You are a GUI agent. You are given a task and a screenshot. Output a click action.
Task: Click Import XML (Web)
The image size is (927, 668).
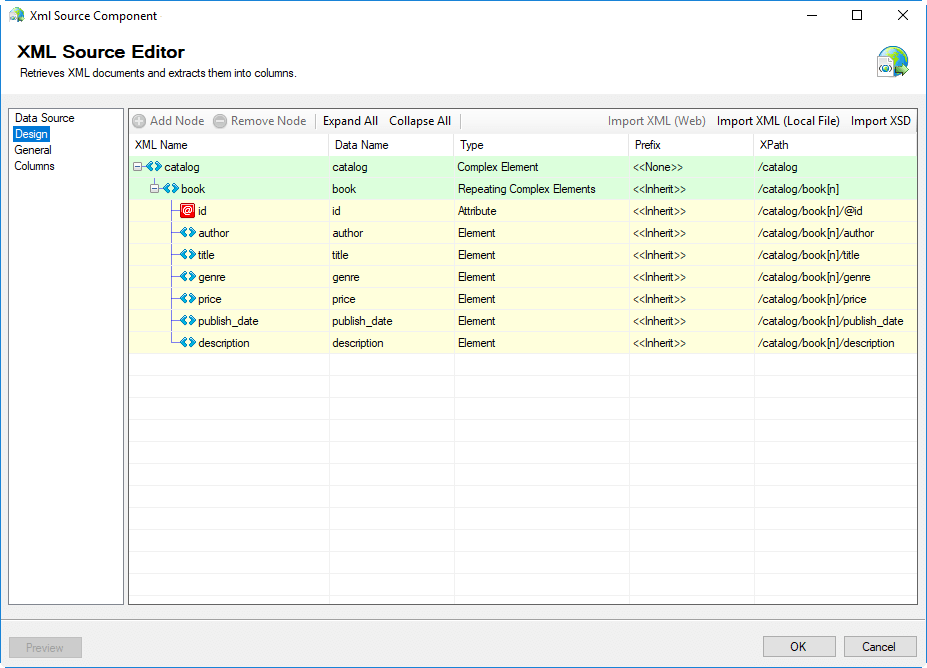(656, 121)
